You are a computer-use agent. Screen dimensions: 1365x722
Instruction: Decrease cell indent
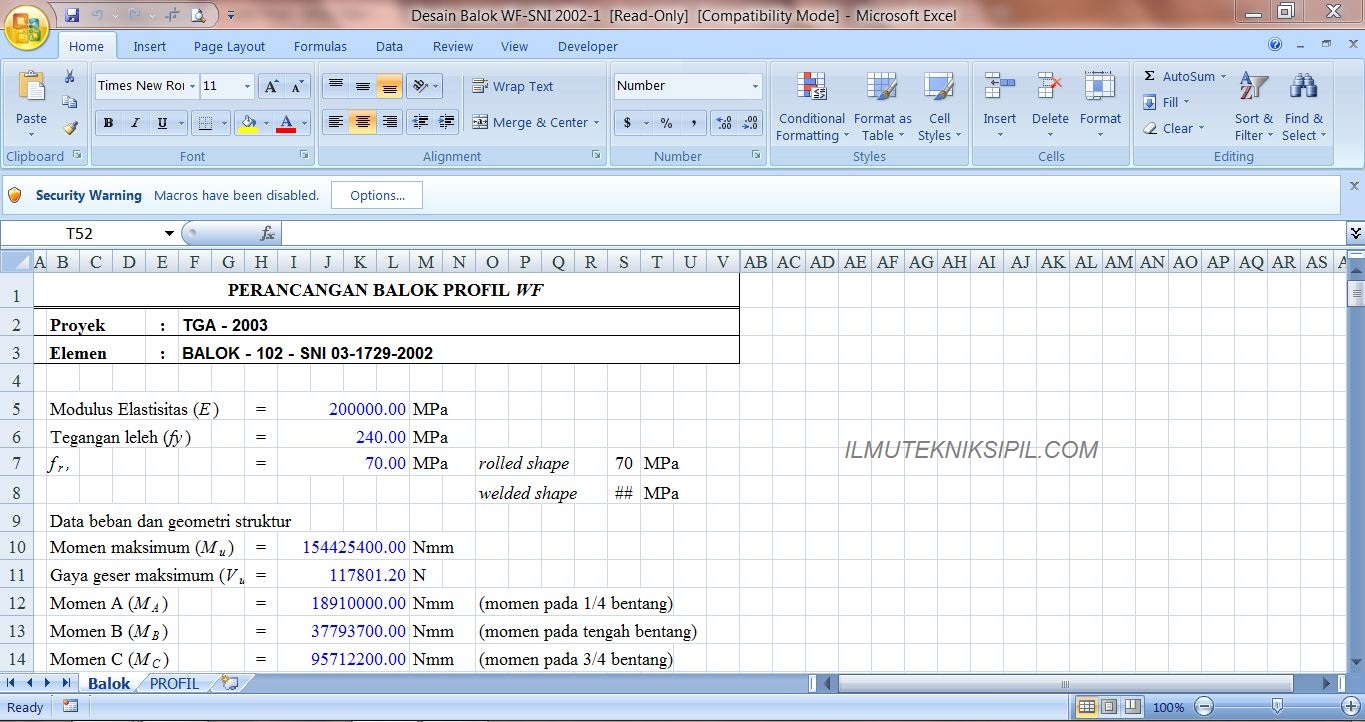click(421, 122)
